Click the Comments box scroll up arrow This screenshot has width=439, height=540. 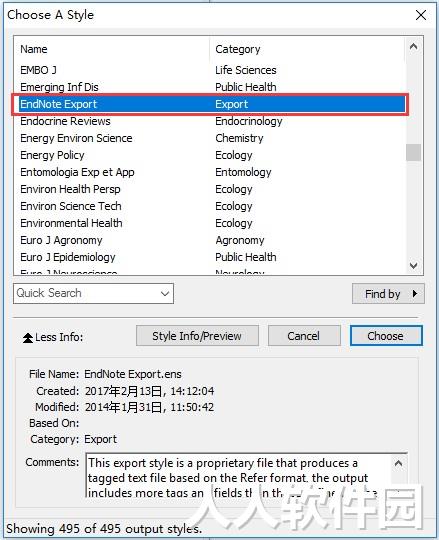tap(398, 464)
